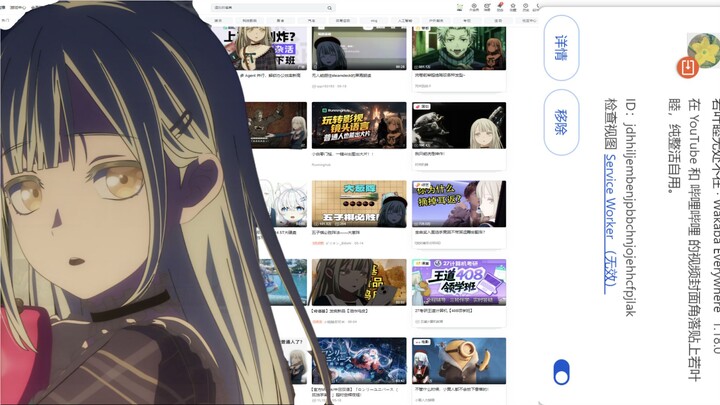Open the Minion with banana video thumbnail
This screenshot has width=720, height=405.
coord(459,361)
